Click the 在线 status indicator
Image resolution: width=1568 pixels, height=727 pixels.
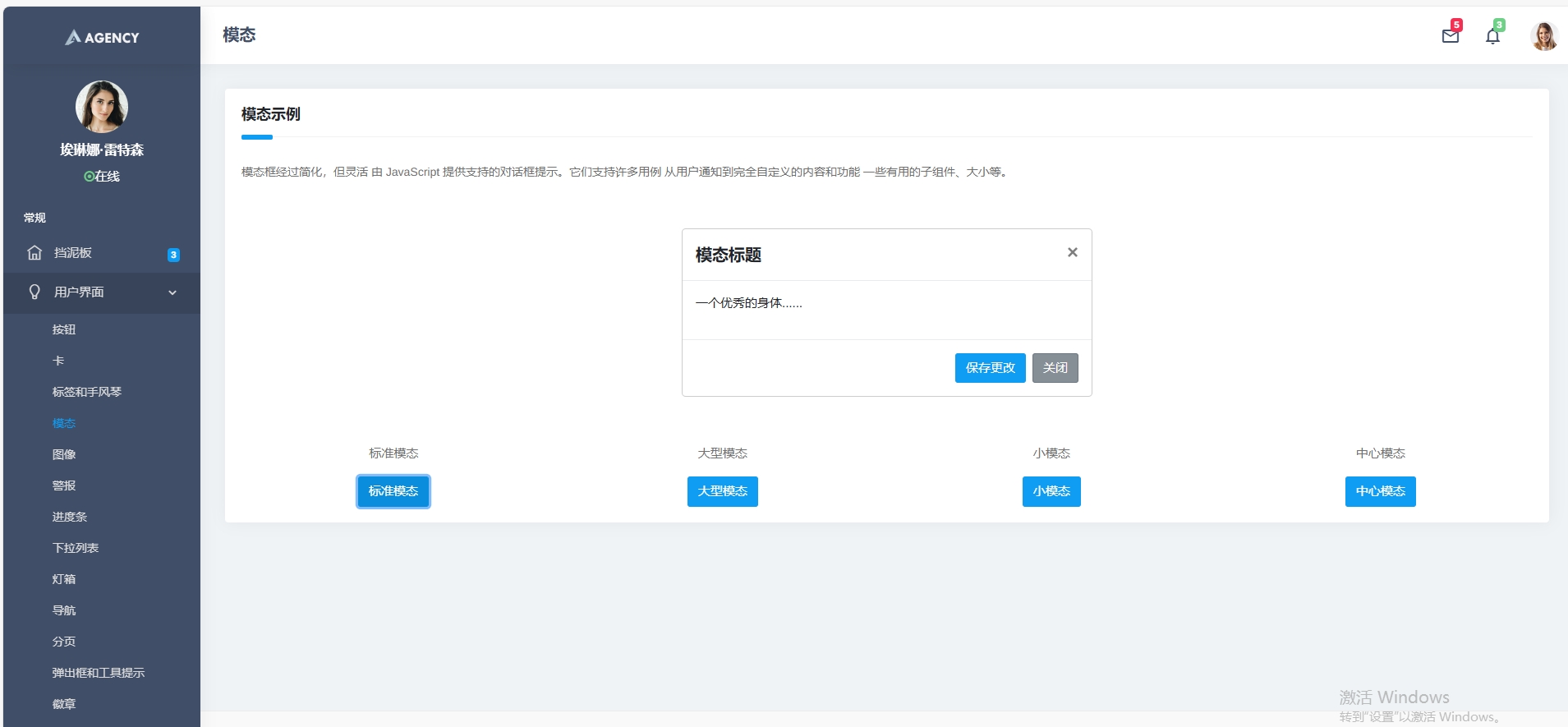102,176
